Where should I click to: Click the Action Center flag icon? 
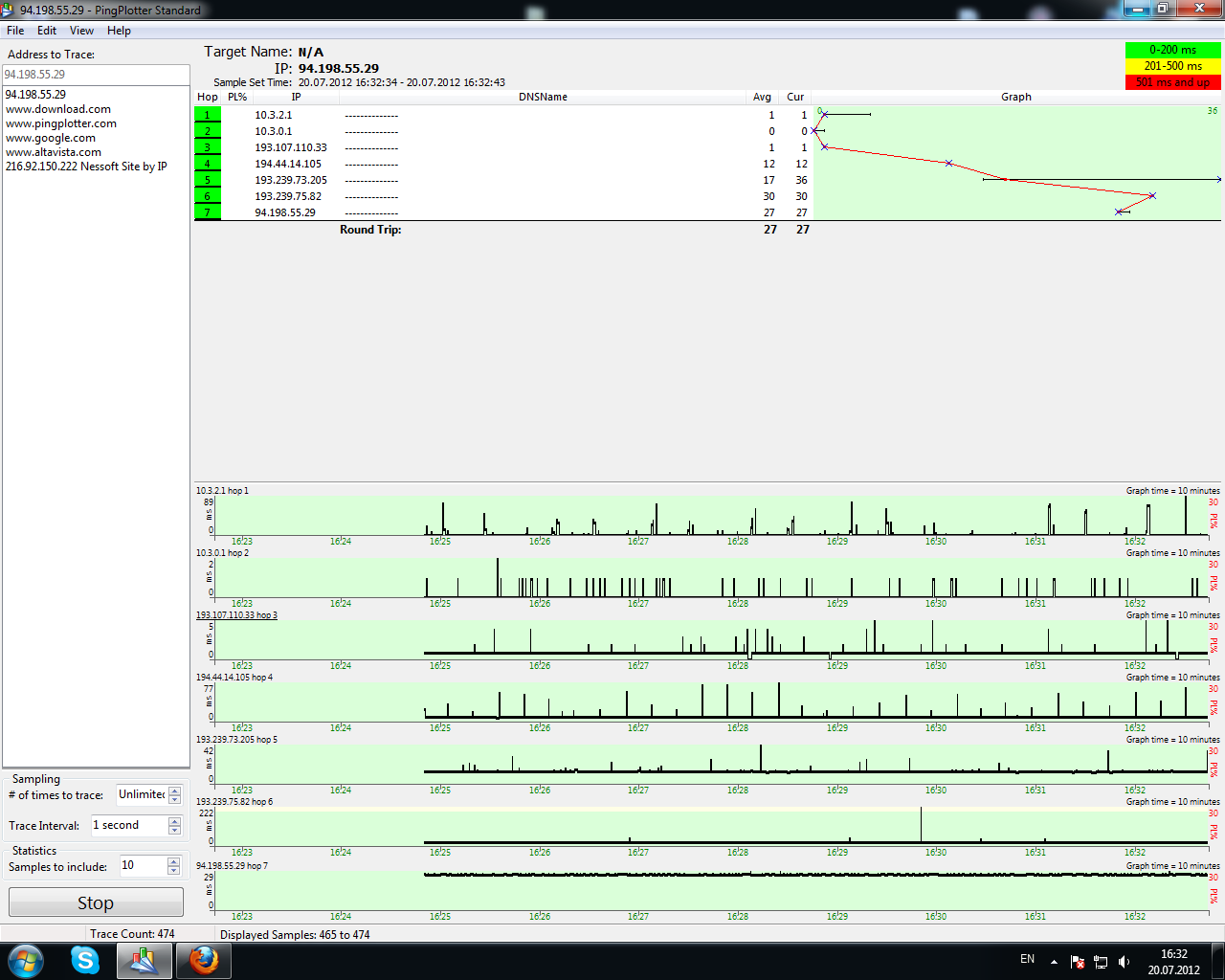tap(1078, 962)
